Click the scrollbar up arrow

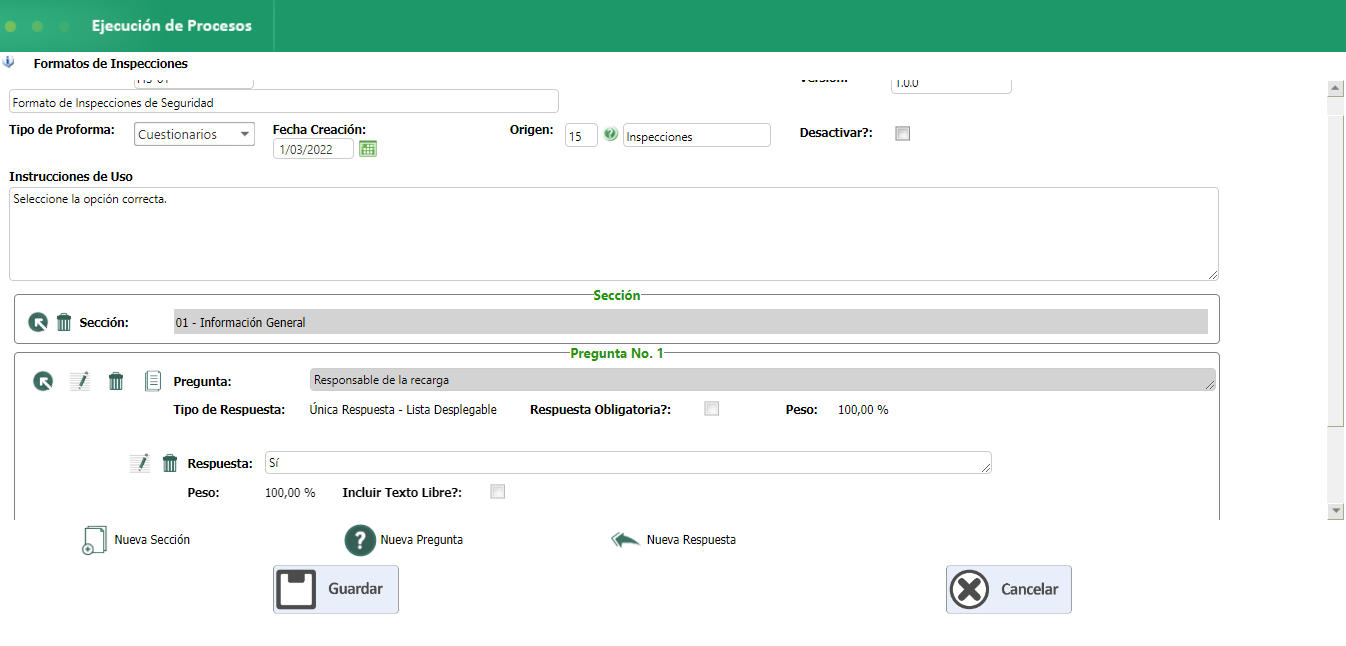[x=1335, y=88]
